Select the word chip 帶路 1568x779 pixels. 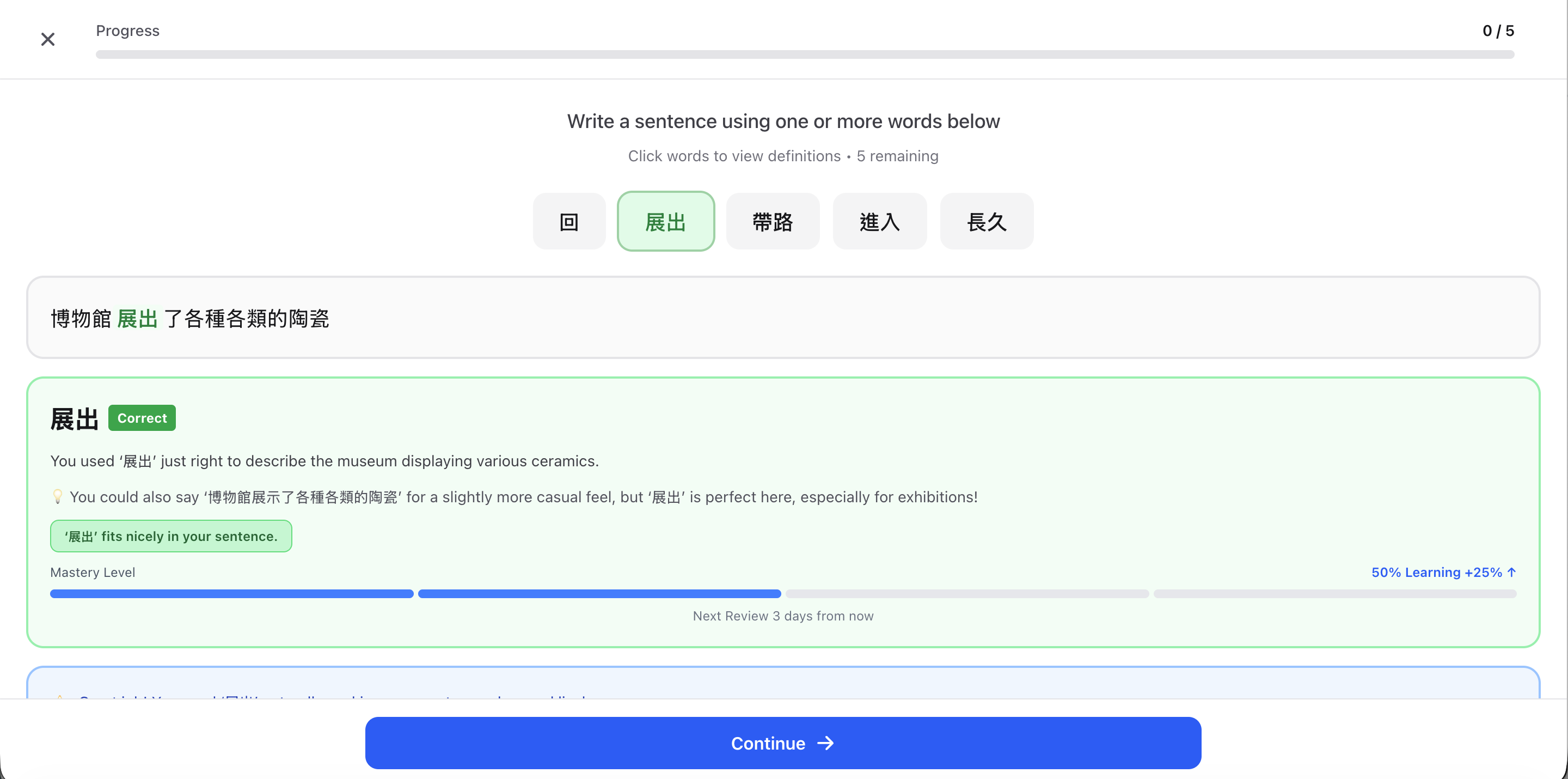[x=773, y=222]
